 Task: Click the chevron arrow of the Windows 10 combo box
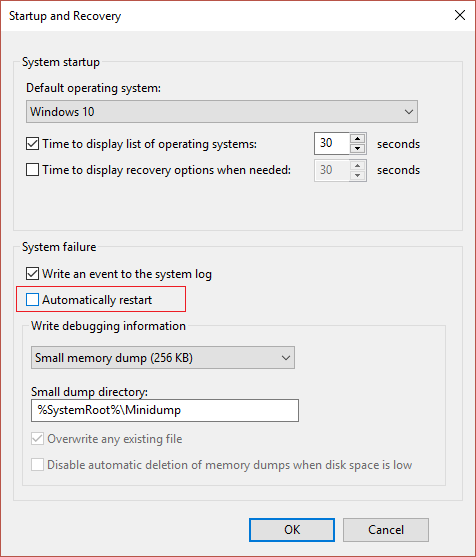point(409,112)
